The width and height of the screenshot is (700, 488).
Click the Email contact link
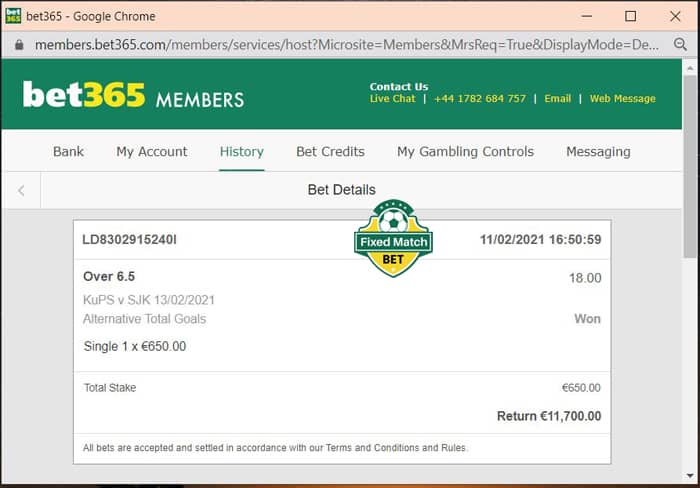(x=558, y=99)
